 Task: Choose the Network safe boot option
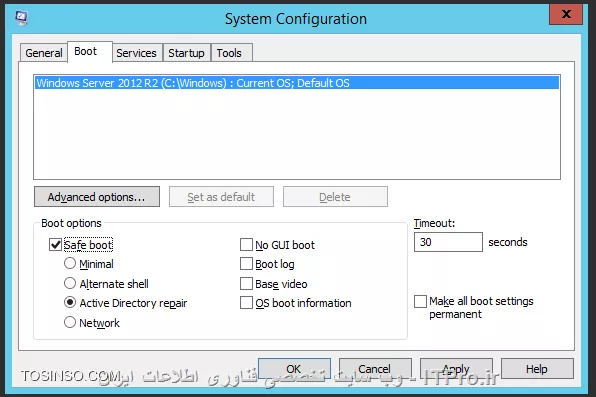pos(70,322)
